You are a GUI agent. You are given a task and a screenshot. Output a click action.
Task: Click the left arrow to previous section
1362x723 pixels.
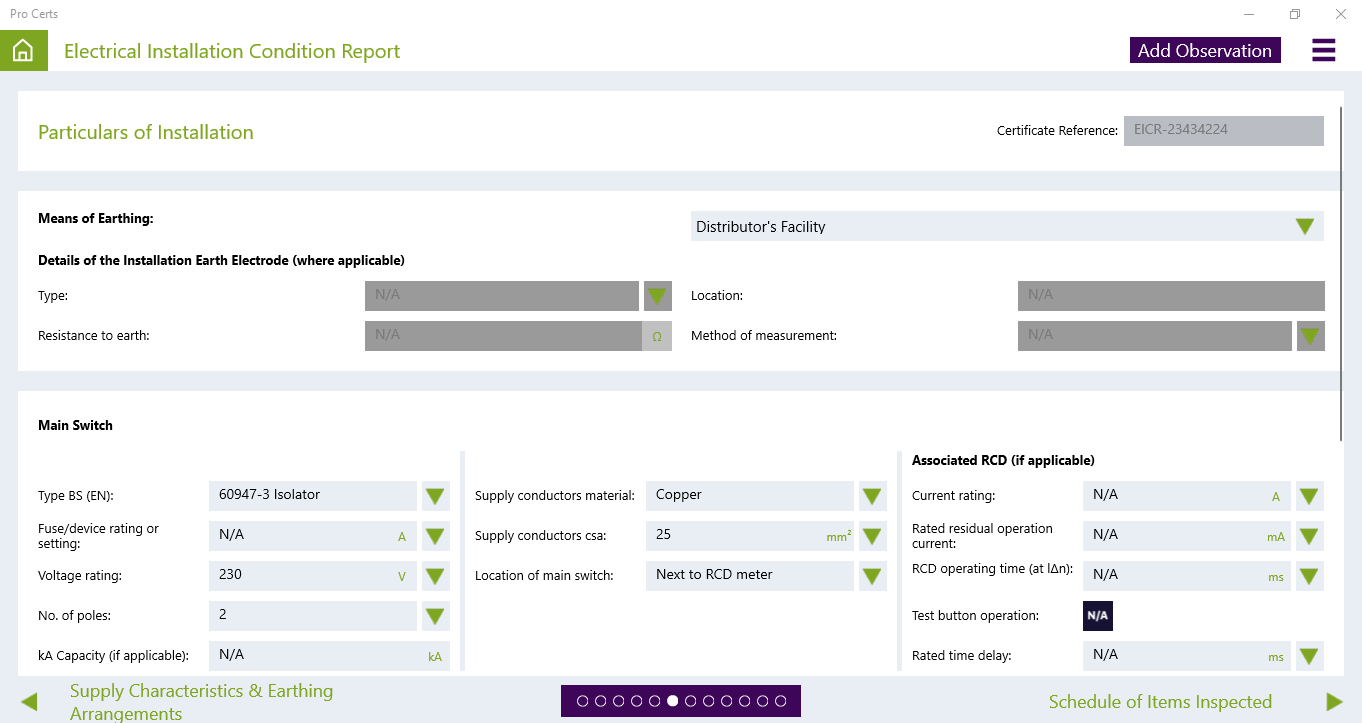[x=29, y=702]
